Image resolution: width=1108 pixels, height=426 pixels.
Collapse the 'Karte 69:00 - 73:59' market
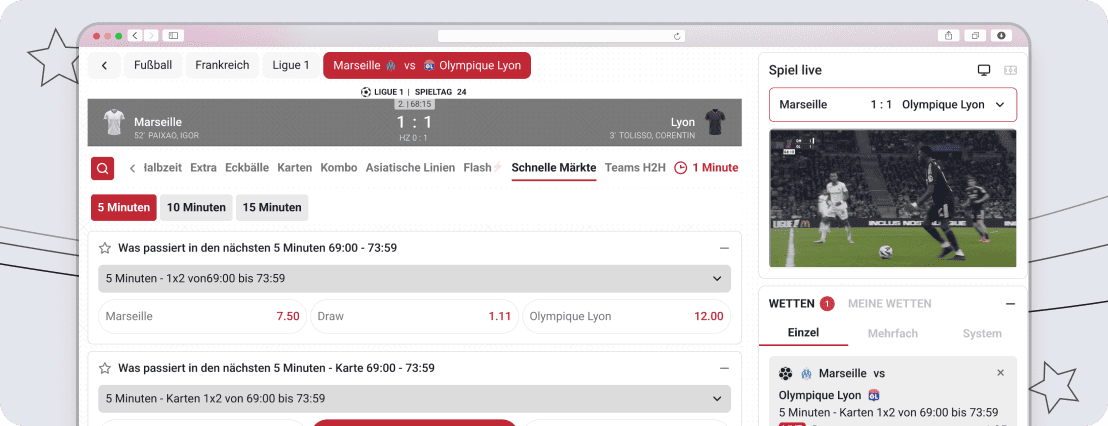tap(724, 369)
